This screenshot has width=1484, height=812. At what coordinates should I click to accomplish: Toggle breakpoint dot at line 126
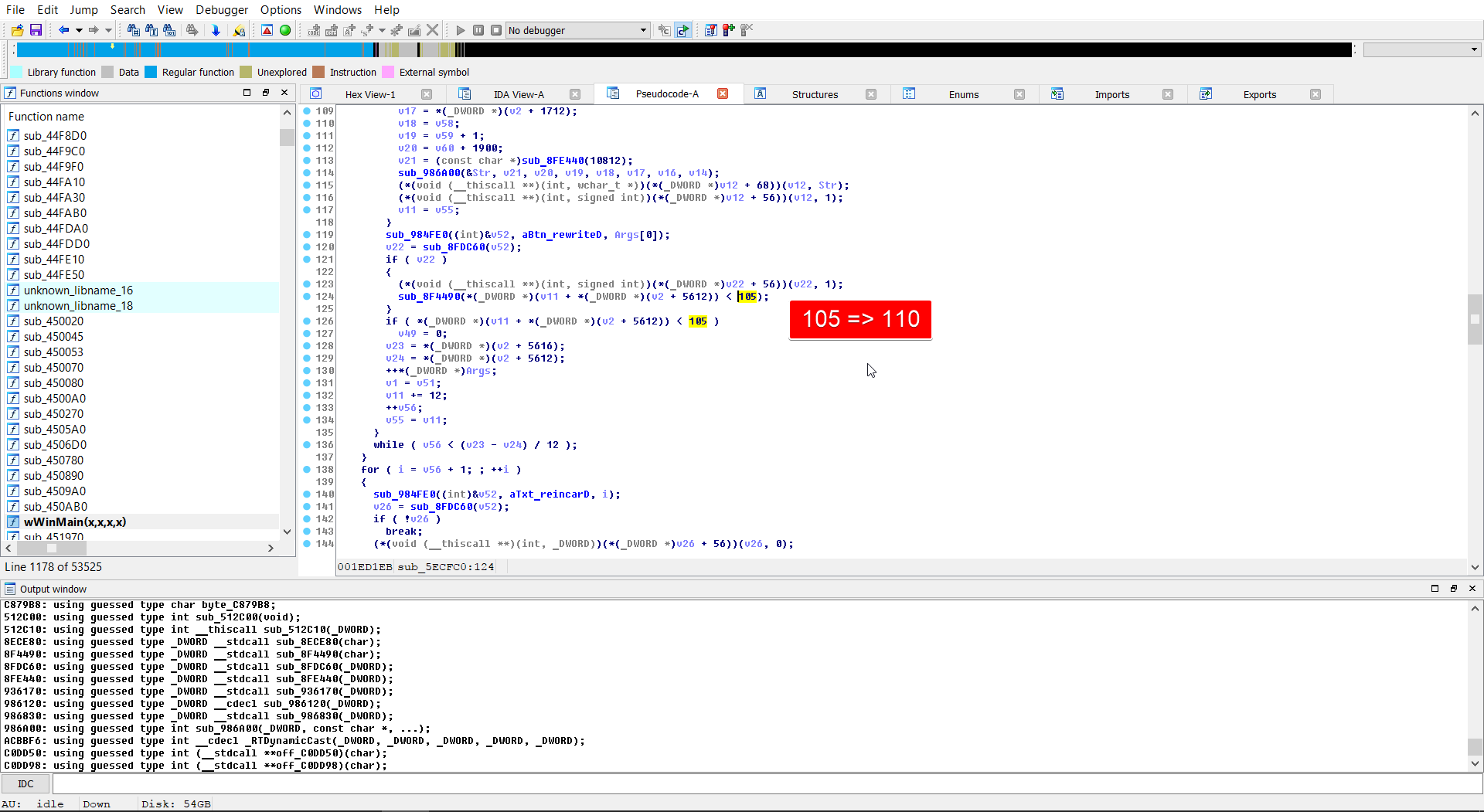pos(307,321)
